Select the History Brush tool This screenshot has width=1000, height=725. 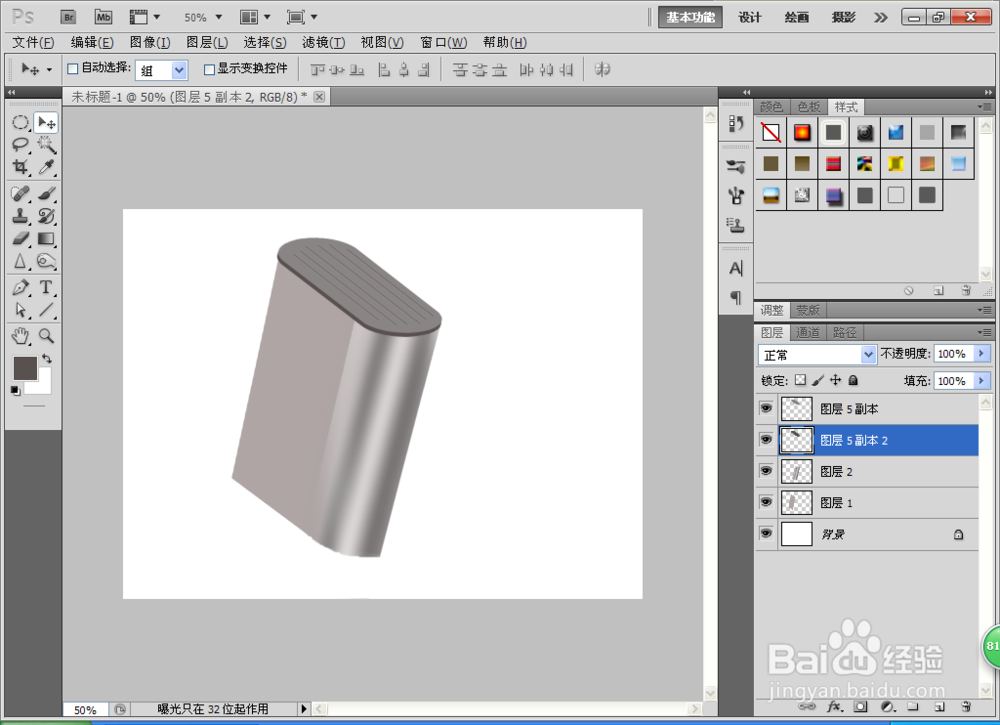(x=46, y=216)
